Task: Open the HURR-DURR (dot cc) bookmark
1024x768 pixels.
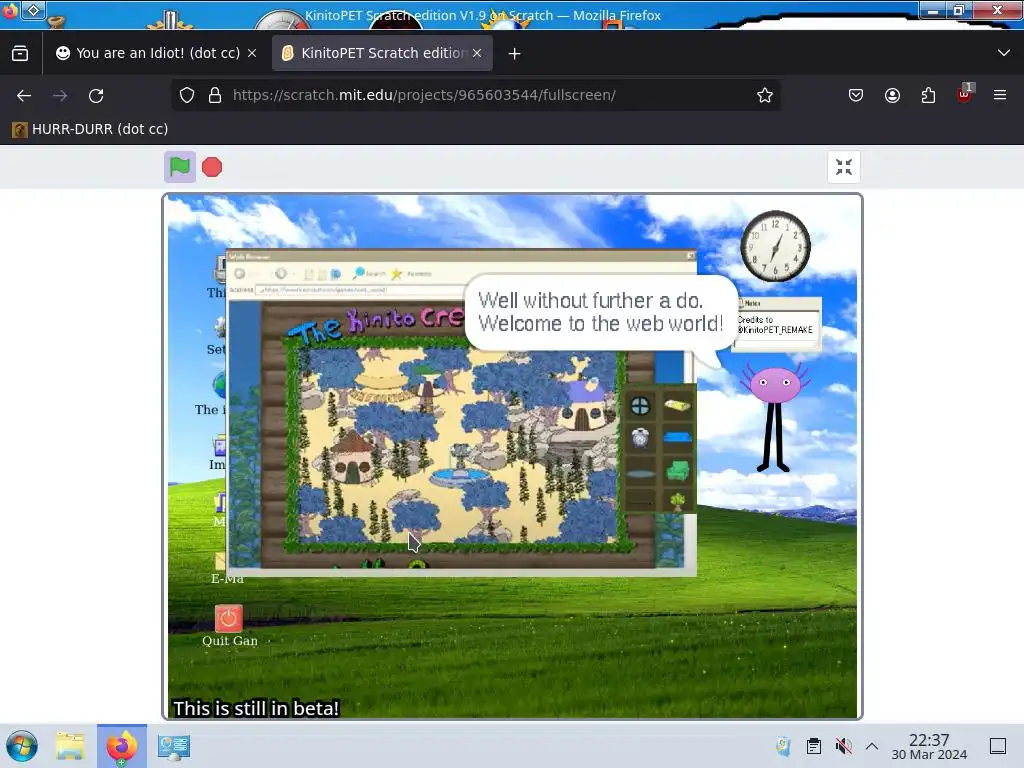Action: point(90,129)
